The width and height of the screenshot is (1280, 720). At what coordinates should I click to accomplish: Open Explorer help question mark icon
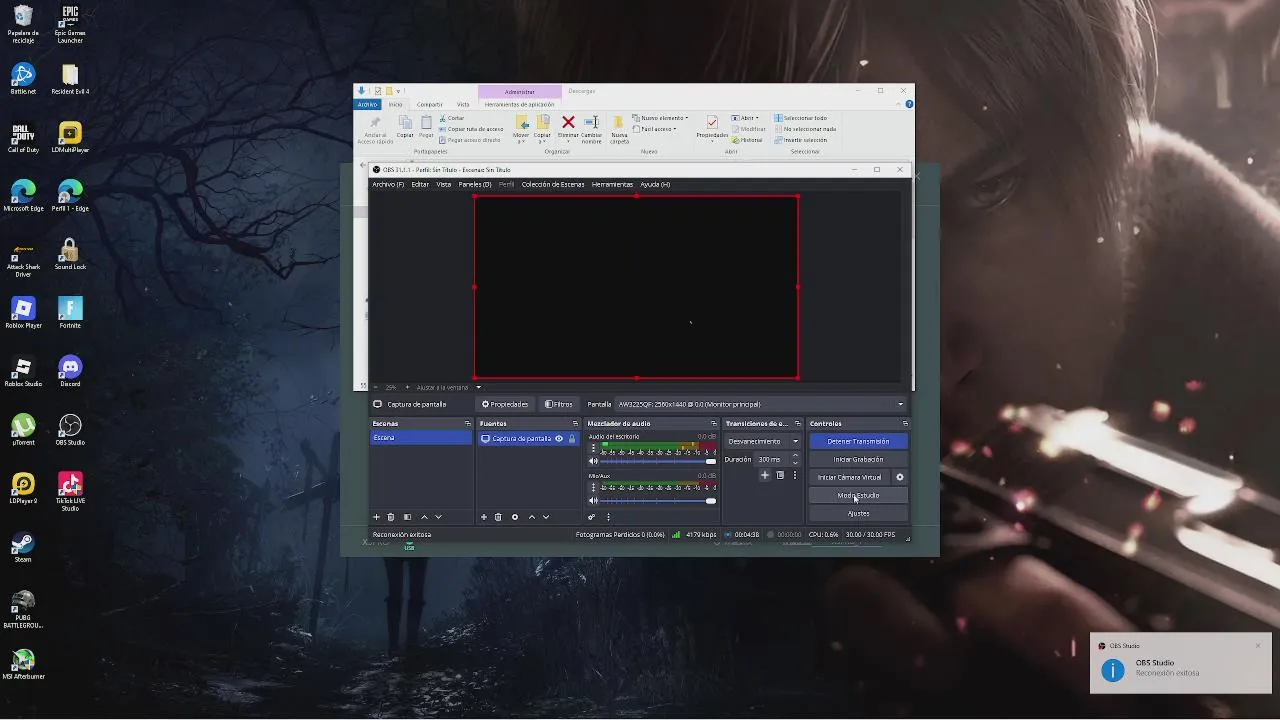click(908, 104)
